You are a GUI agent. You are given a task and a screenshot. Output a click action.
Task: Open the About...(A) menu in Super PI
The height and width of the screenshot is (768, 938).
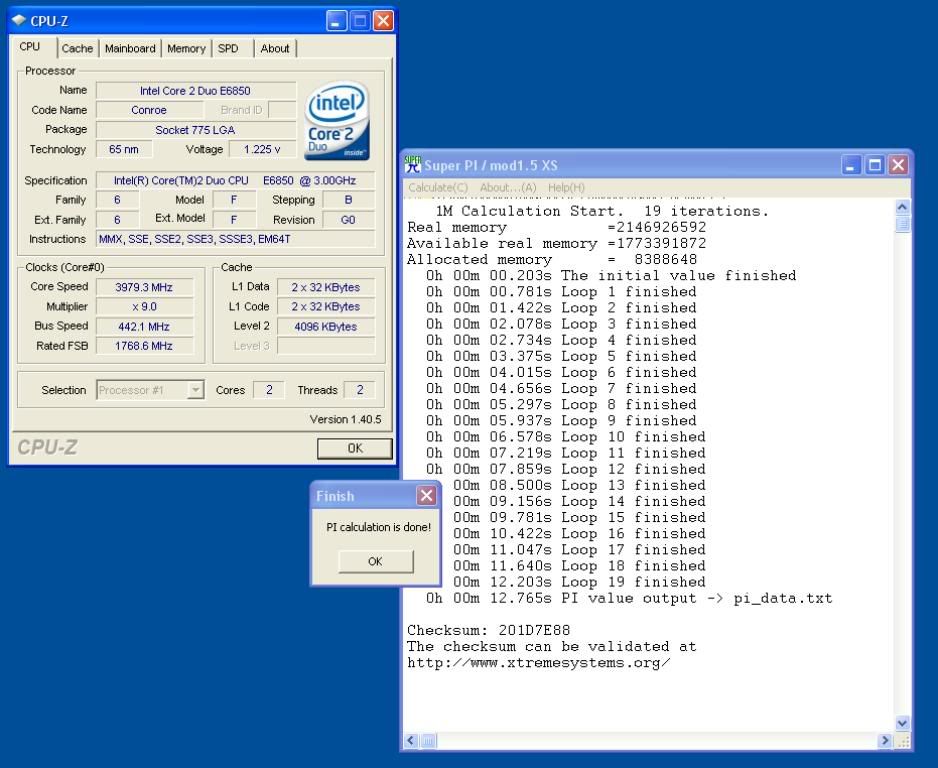click(x=508, y=187)
